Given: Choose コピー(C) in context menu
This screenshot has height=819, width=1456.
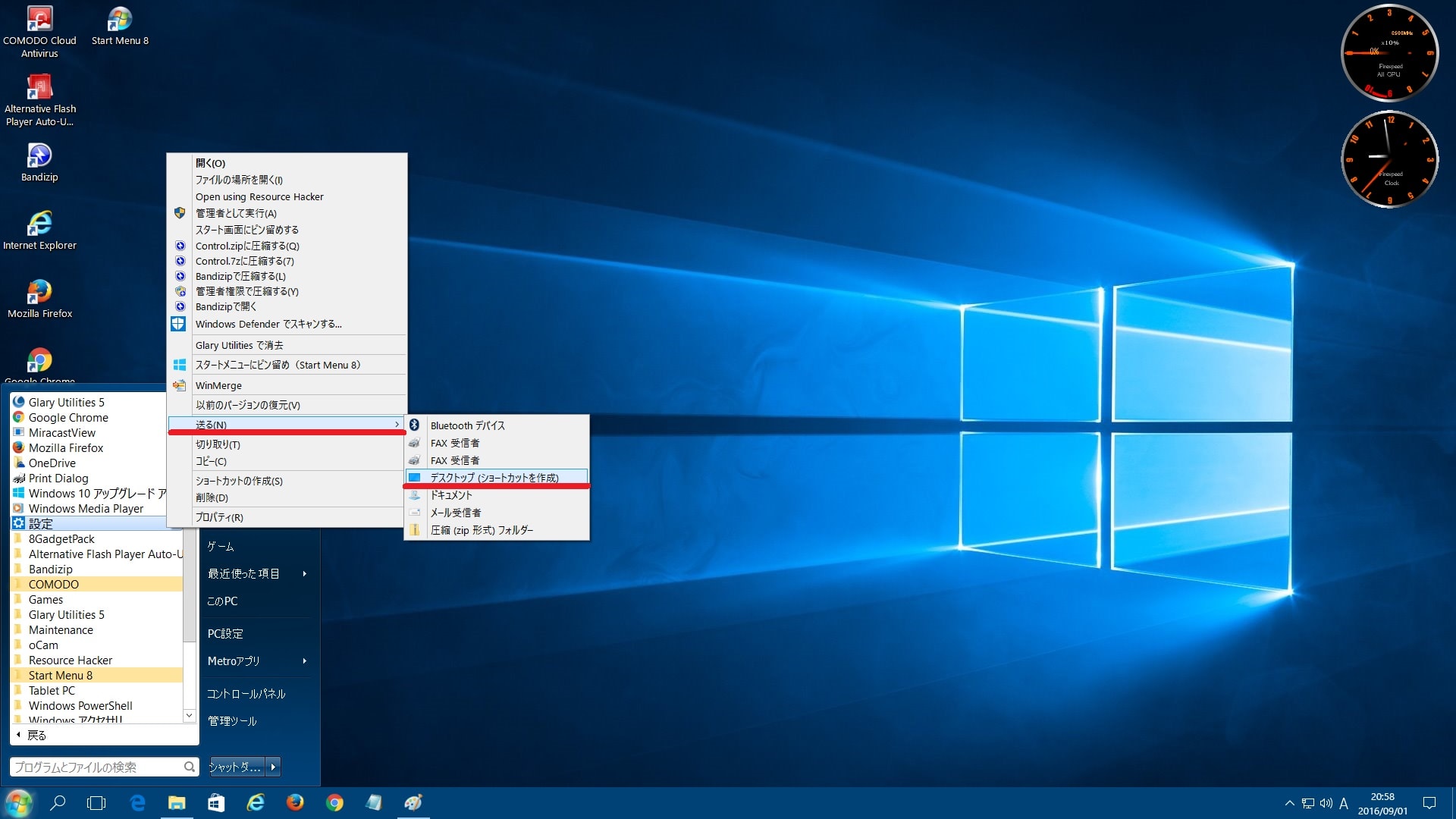Looking at the screenshot, I should [x=287, y=461].
